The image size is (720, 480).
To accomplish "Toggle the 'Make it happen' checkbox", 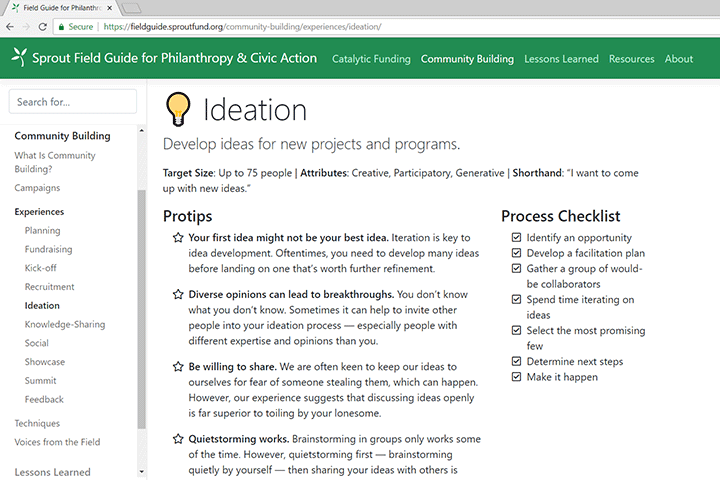I will click(x=516, y=377).
